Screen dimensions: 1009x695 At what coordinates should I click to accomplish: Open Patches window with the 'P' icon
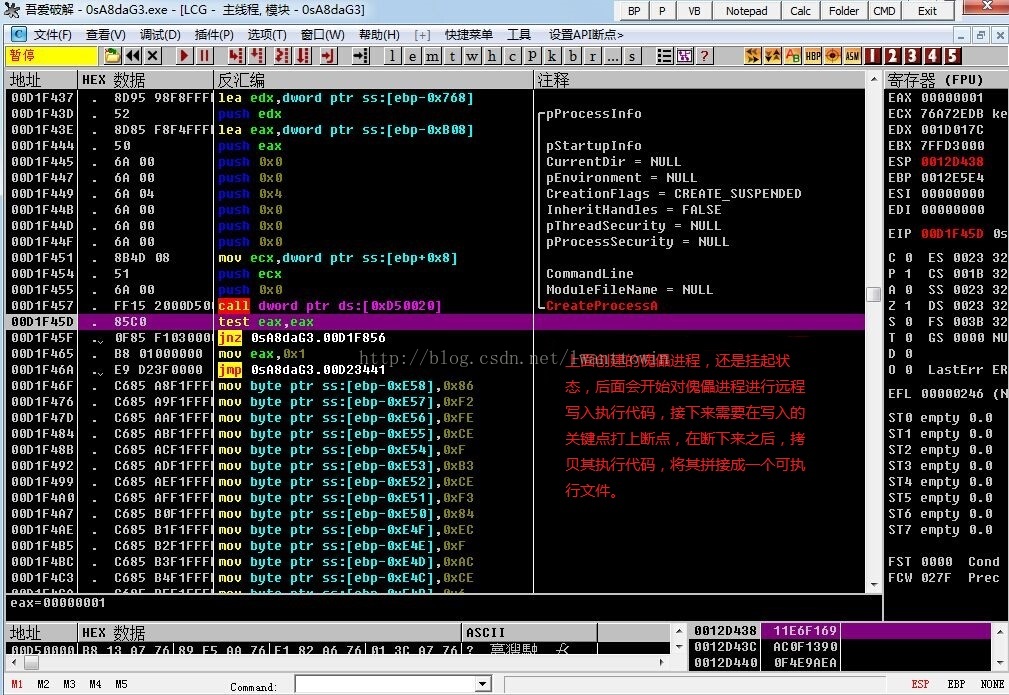tap(532, 56)
